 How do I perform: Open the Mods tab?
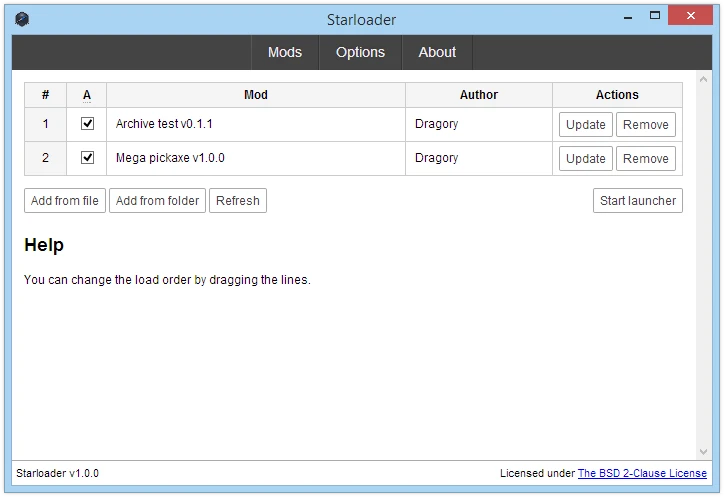[x=285, y=52]
